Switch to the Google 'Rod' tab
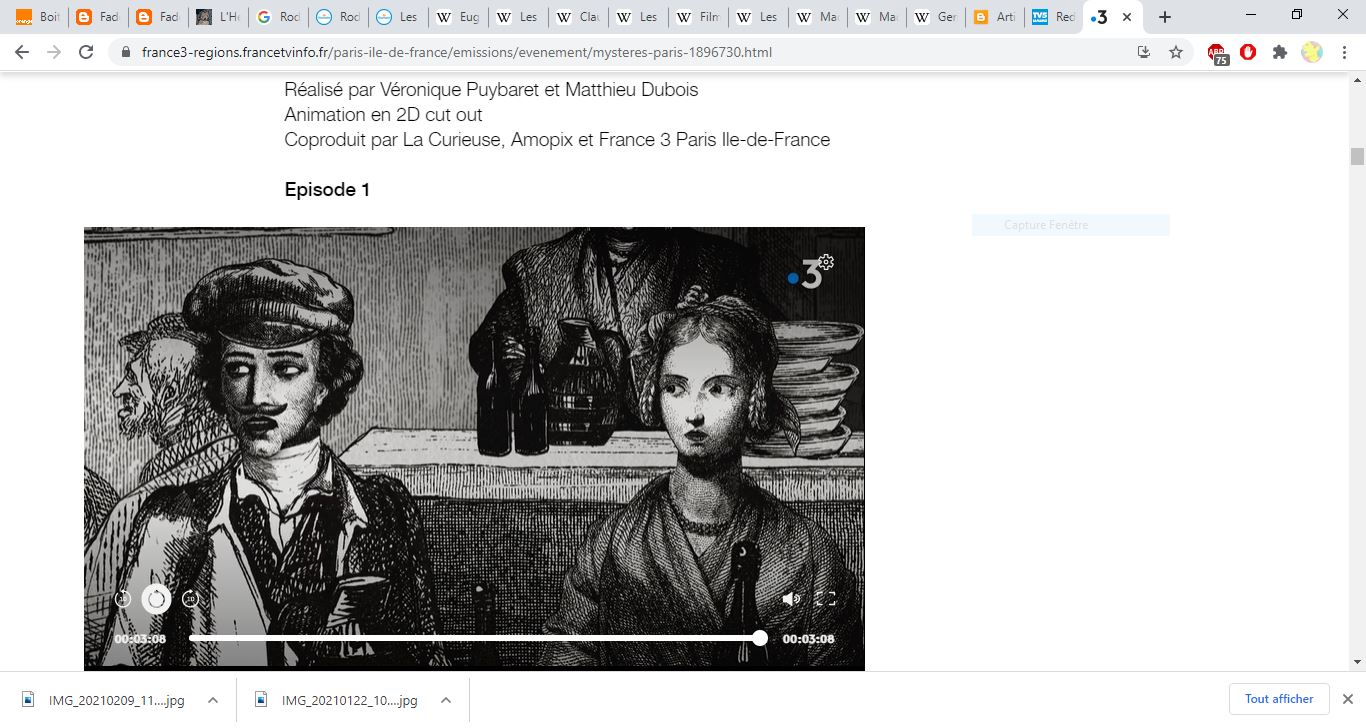1366x728 pixels. coord(278,17)
